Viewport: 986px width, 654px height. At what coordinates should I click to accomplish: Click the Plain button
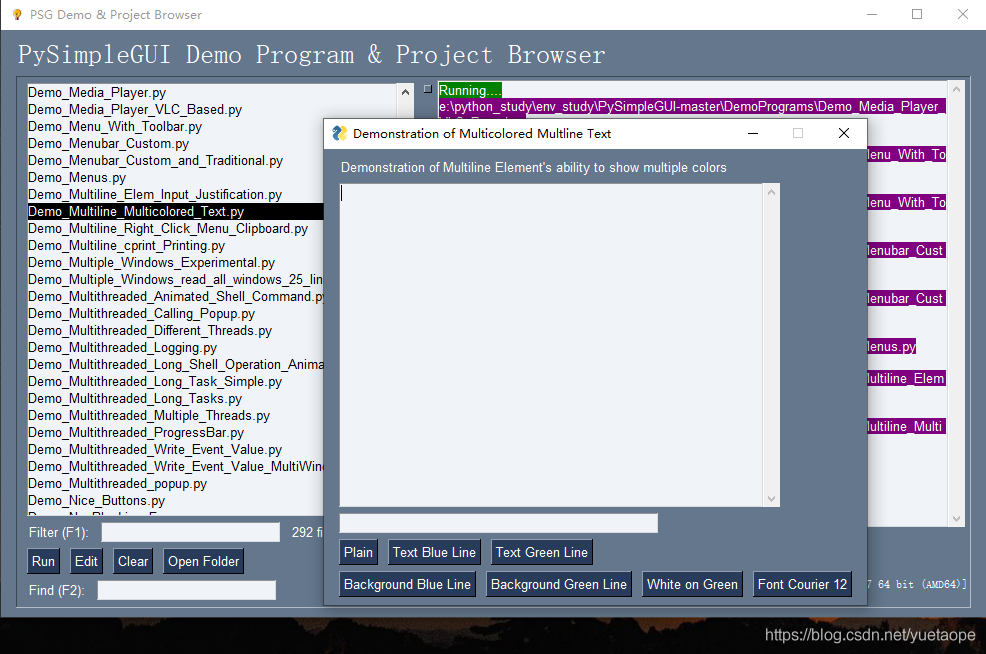pyautogui.click(x=358, y=552)
